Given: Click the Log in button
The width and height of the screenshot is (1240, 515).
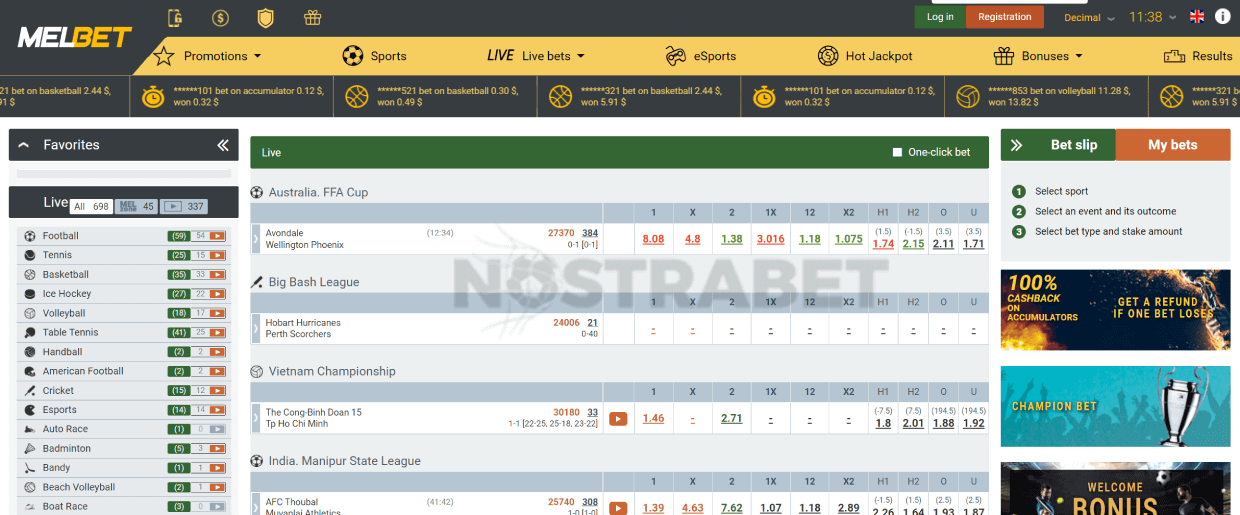Looking at the screenshot, I should [x=940, y=17].
